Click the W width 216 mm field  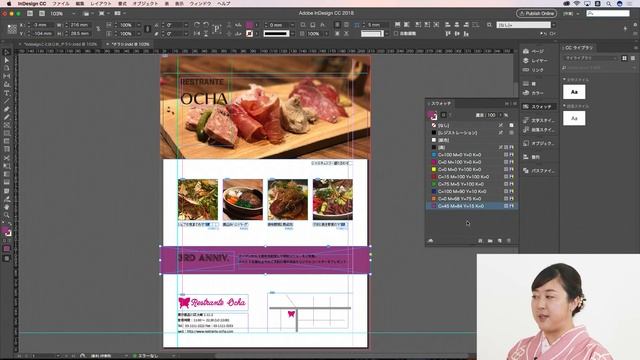pyautogui.click(x=79, y=25)
